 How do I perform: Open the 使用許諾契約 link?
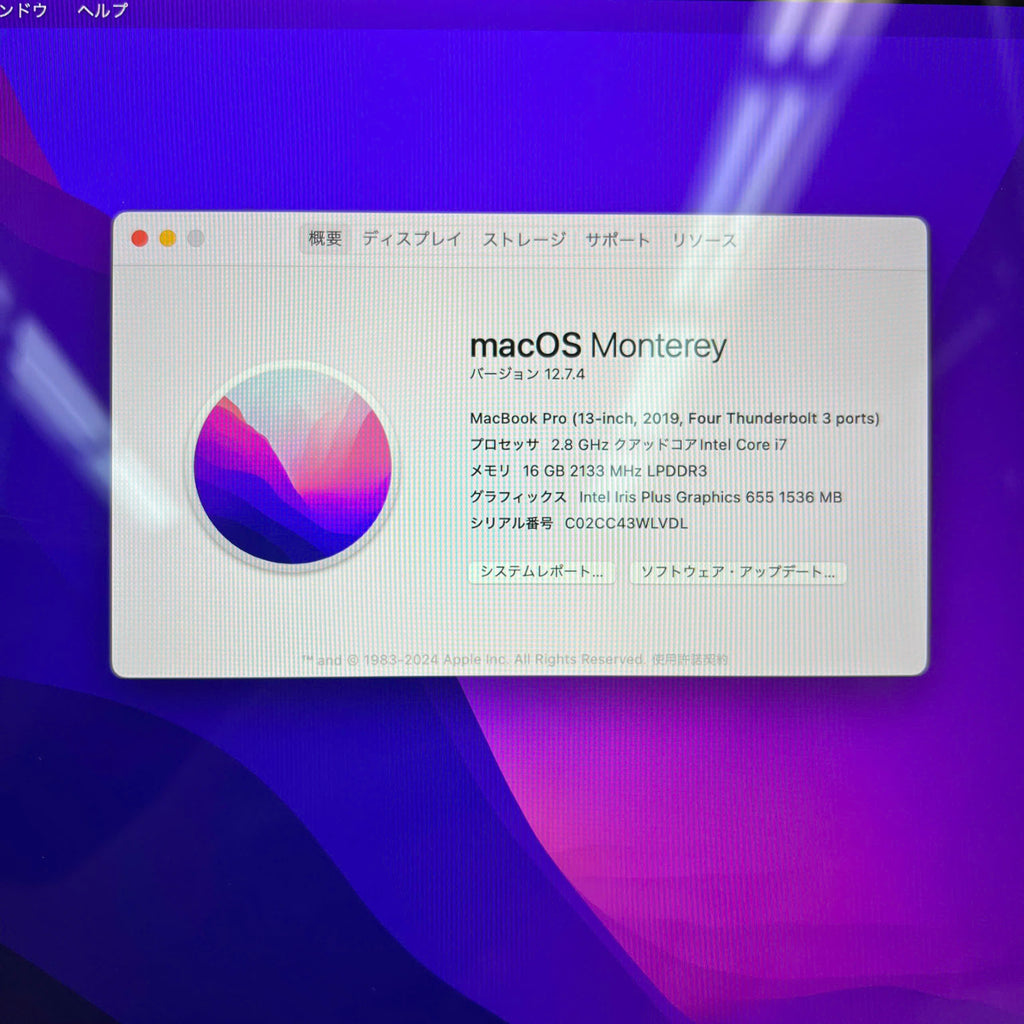click(x=690, y=660)
